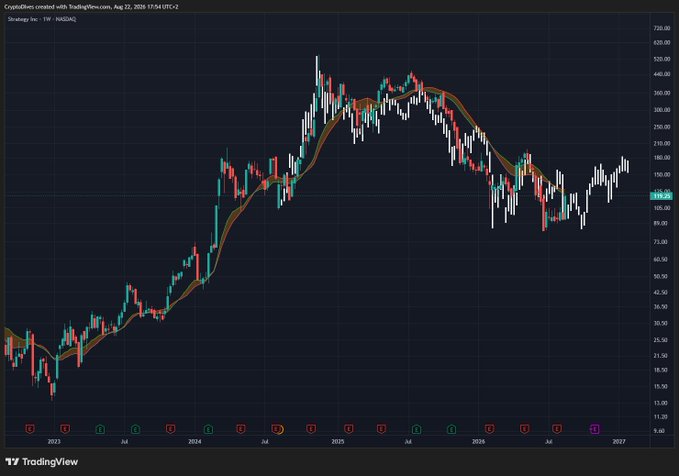Click the 620.00 price axis label

point(662,43)
